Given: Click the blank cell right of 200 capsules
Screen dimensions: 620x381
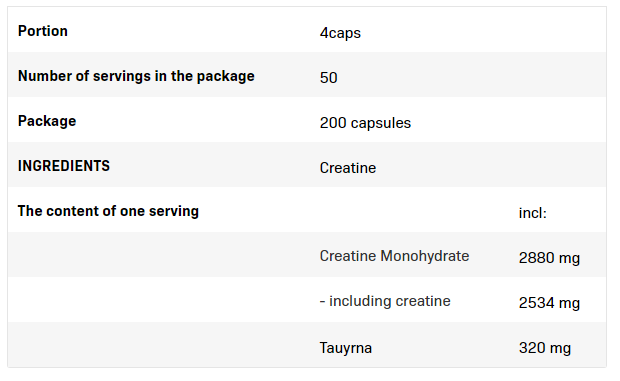Looking at the screenshot, I should click(558, 119).
